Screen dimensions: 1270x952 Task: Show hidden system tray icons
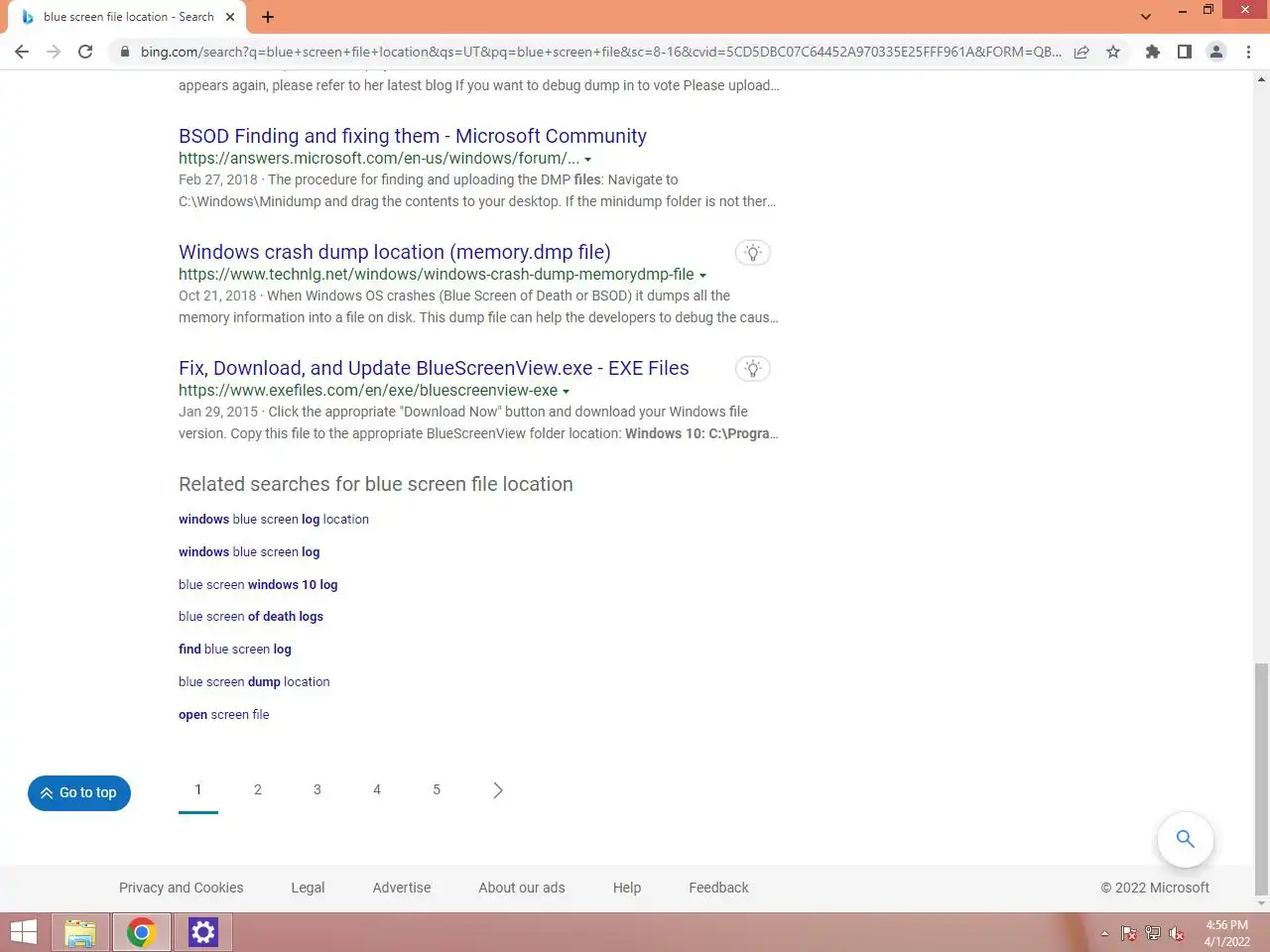(x=1104, y=933)
